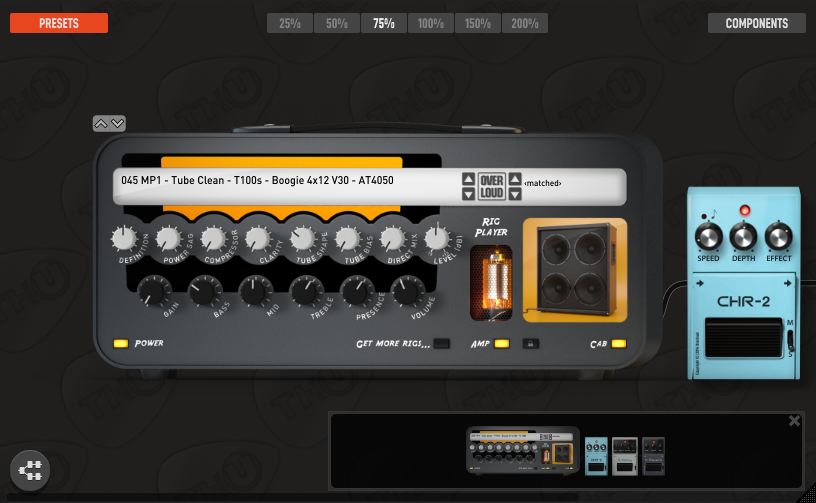Adjust the CHR-2 Speed knob
The width and height of the screenshot is (816, 503).
click(x=708, y=237)
